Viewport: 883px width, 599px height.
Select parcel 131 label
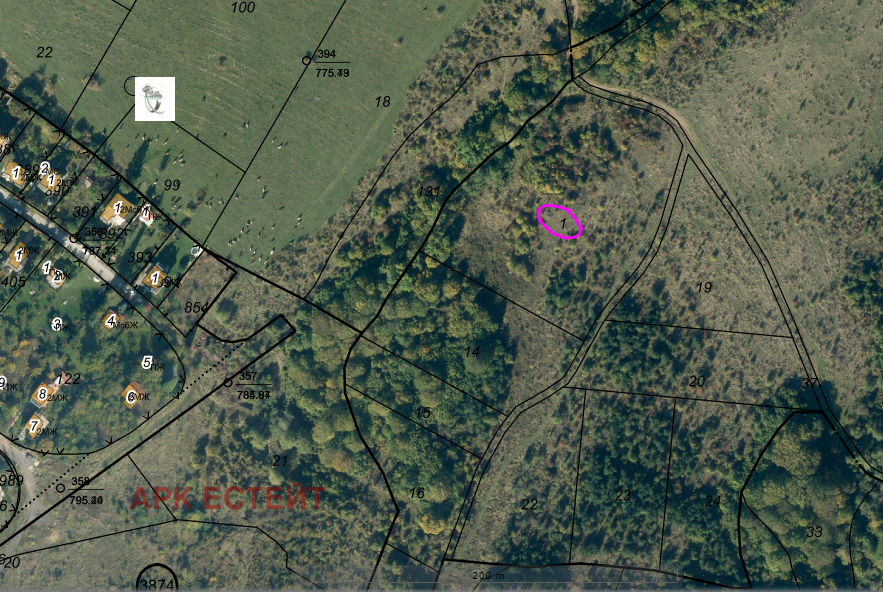click(x=429, y=191)
